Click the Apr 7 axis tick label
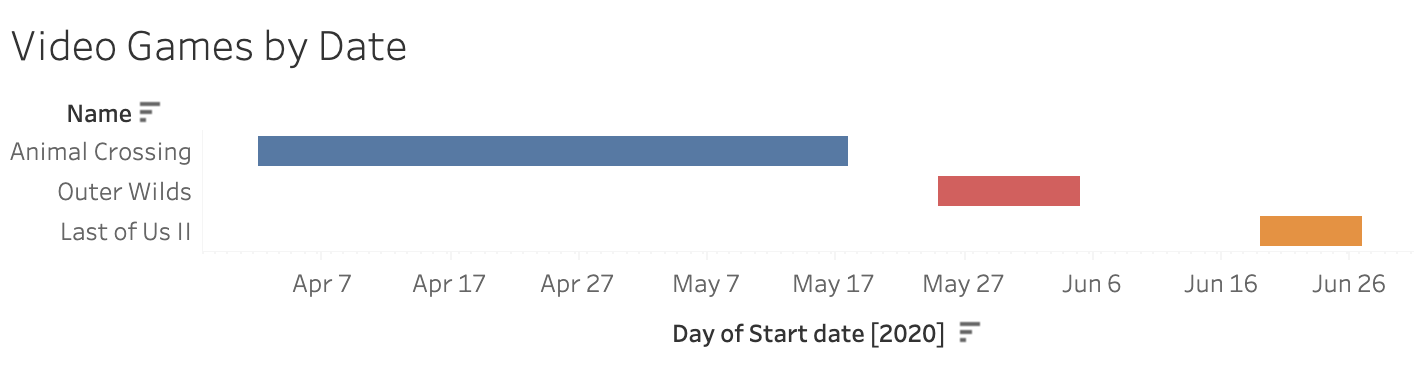The width and height of the screenshot is (1414, 378). tap(322, 284)
